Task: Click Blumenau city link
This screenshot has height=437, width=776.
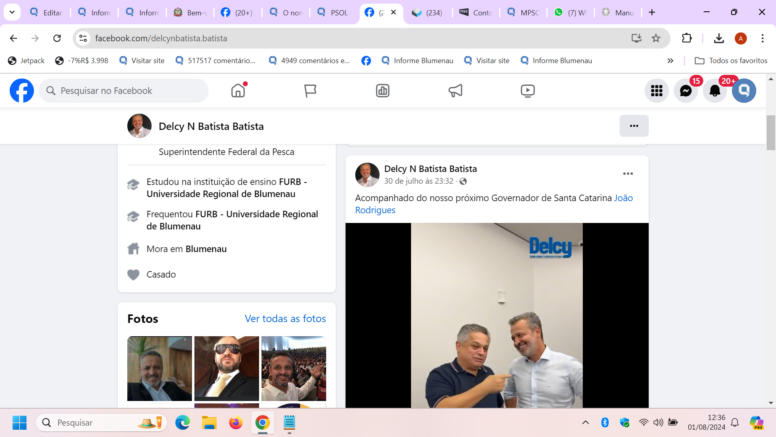Action: [x=206, y=249]
